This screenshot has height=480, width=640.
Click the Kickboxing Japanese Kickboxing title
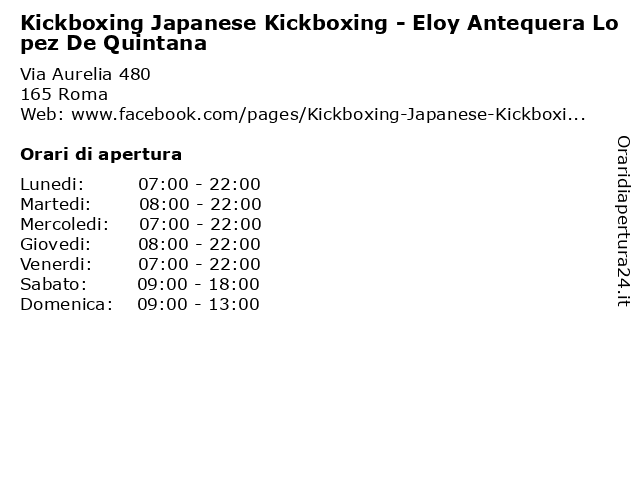click(x=320, y=33)
